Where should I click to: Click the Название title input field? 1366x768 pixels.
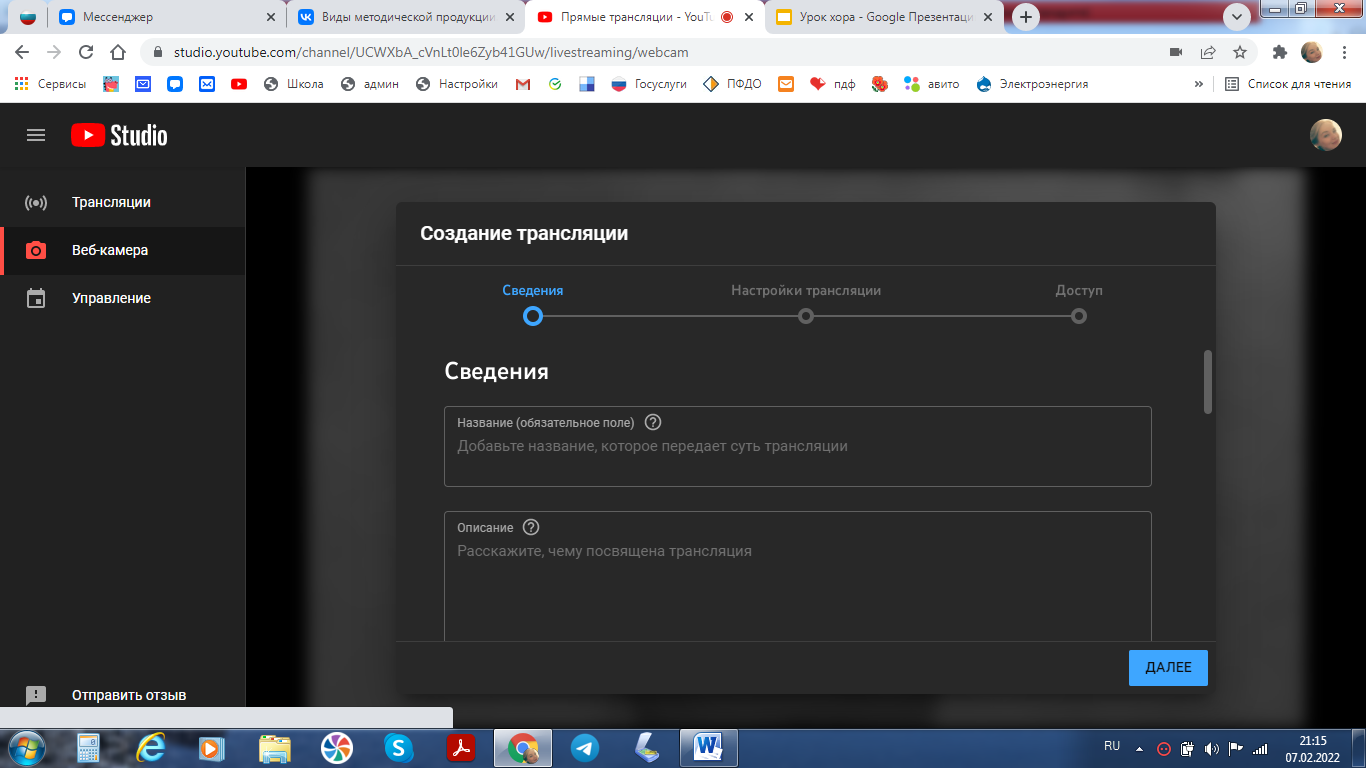click(798, 446)
